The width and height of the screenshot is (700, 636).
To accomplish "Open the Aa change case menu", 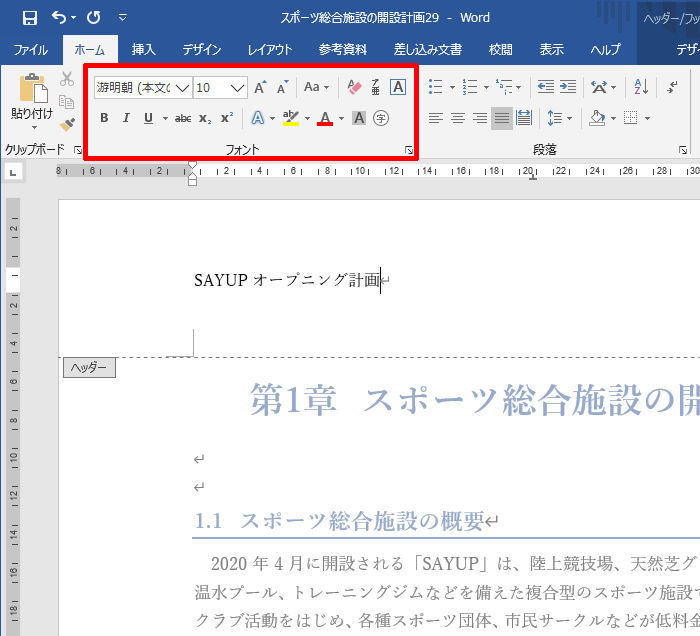I will [x=316, y=87].
